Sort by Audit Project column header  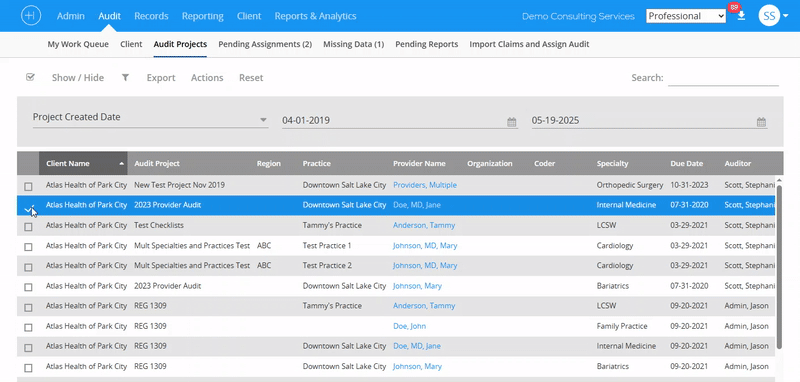157,164
